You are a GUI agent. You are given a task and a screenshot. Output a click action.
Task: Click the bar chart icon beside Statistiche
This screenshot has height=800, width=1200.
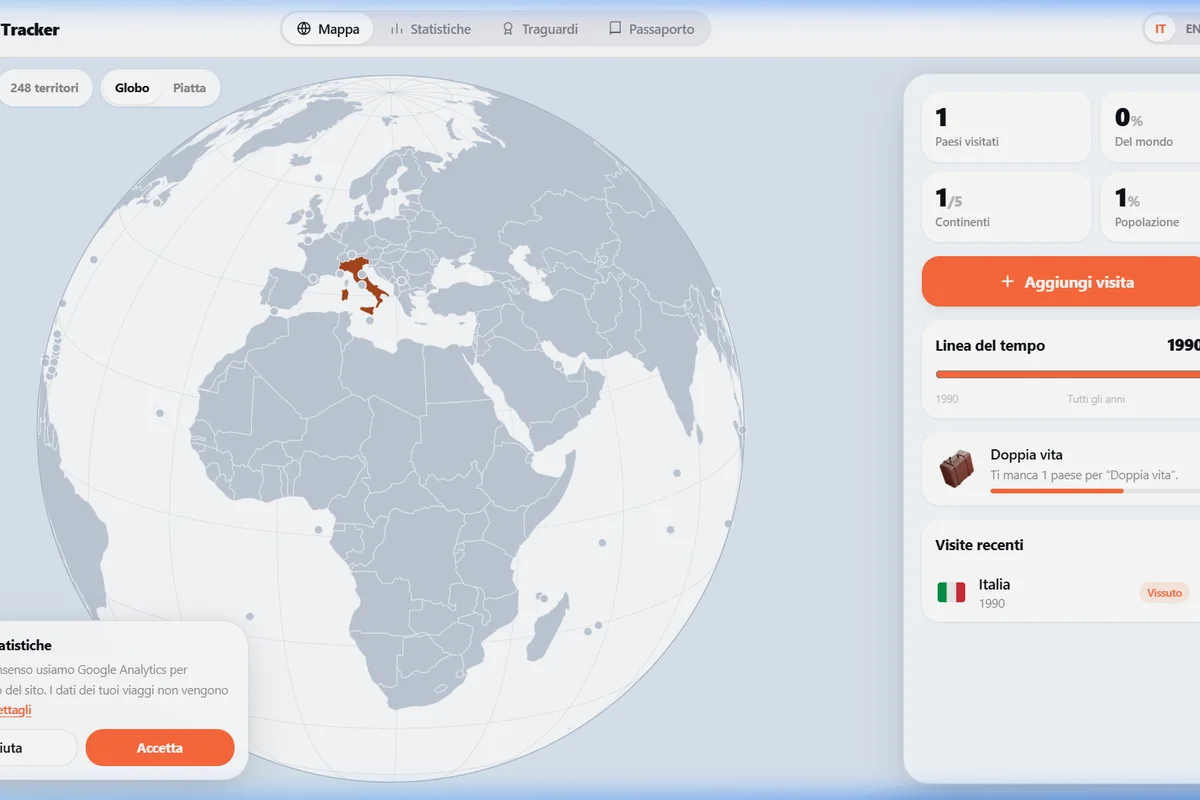click(x=397, y=29)
